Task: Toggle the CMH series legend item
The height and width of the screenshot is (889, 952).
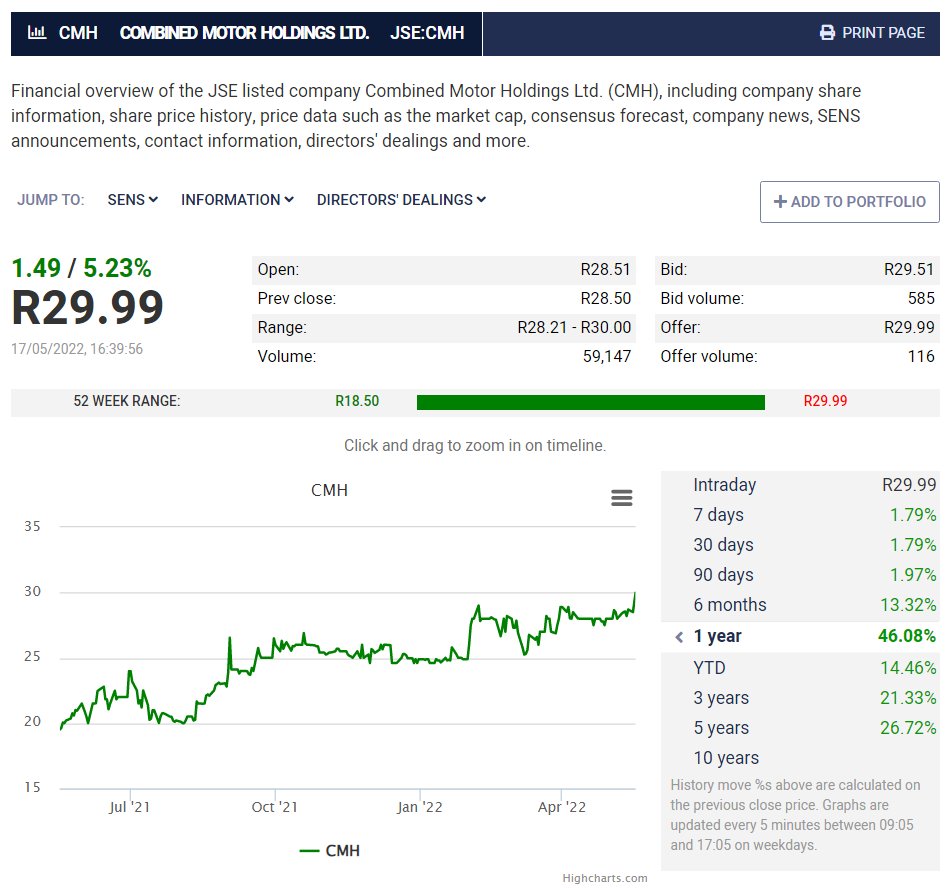Action: (330, 850)
